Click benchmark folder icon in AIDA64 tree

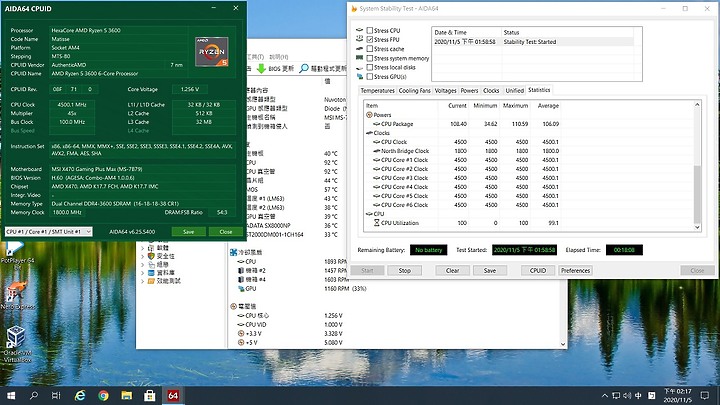151,281
